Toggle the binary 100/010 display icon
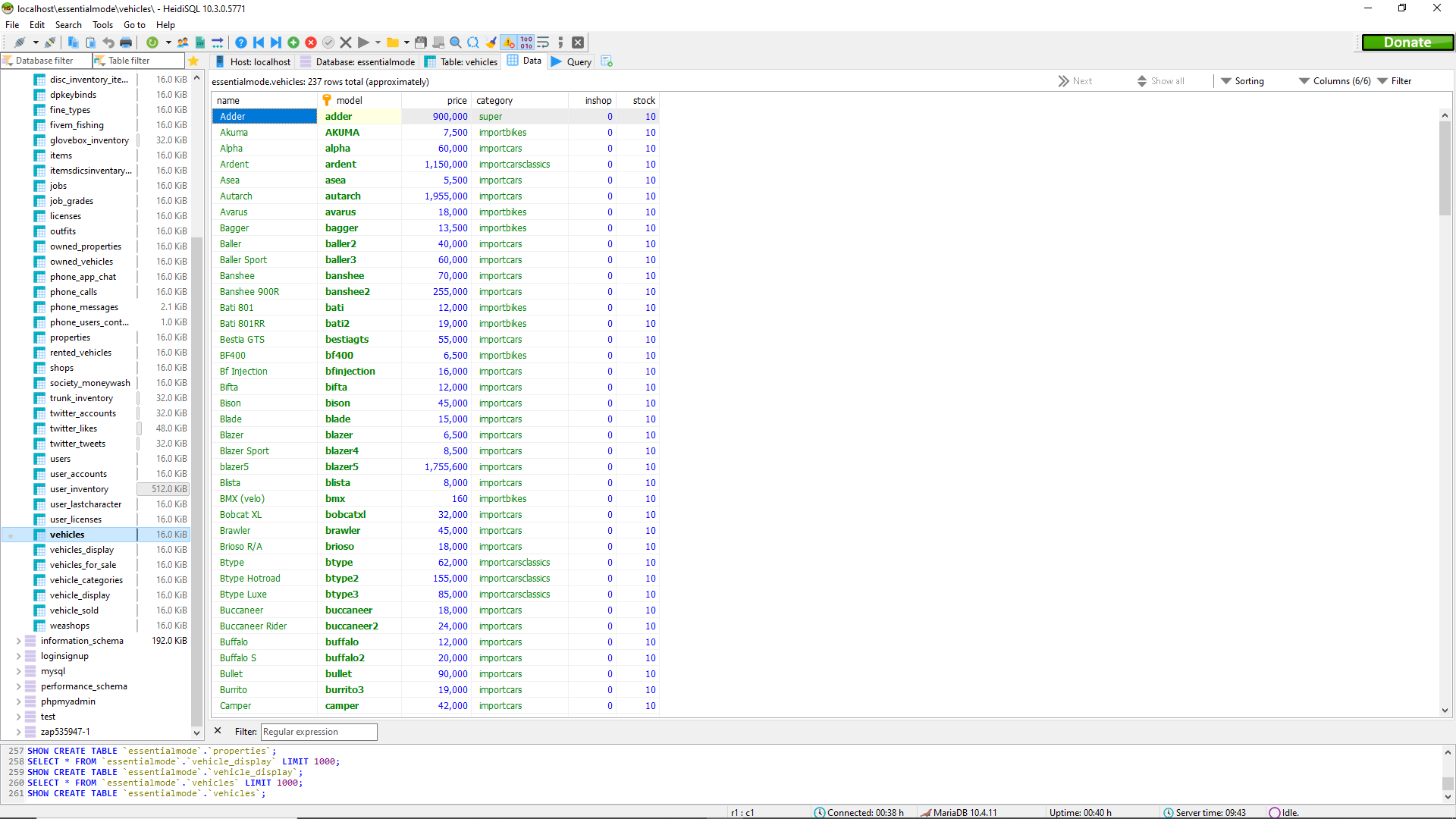This screenshot has height=819, width=1456. [x=526, y=42]
